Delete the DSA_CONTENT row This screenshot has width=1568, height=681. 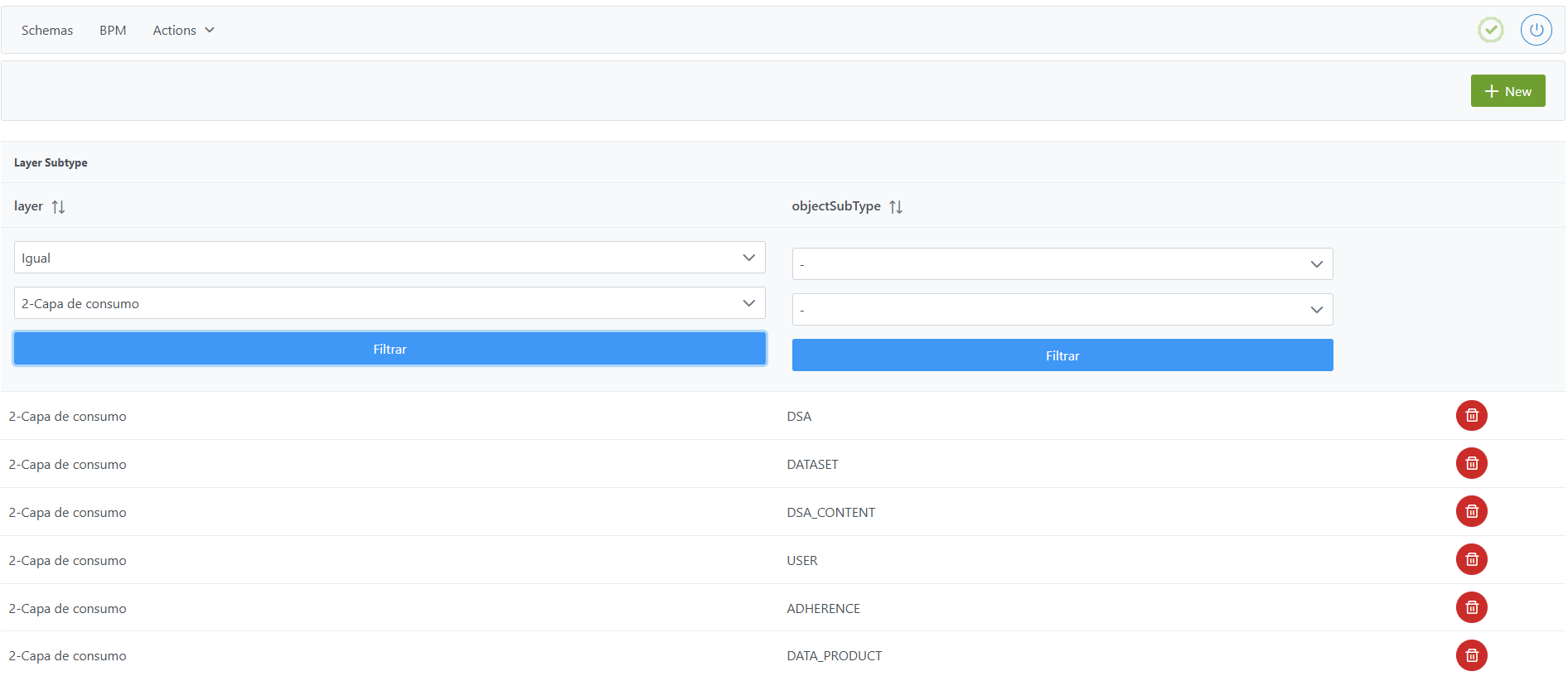[1471, 512]
